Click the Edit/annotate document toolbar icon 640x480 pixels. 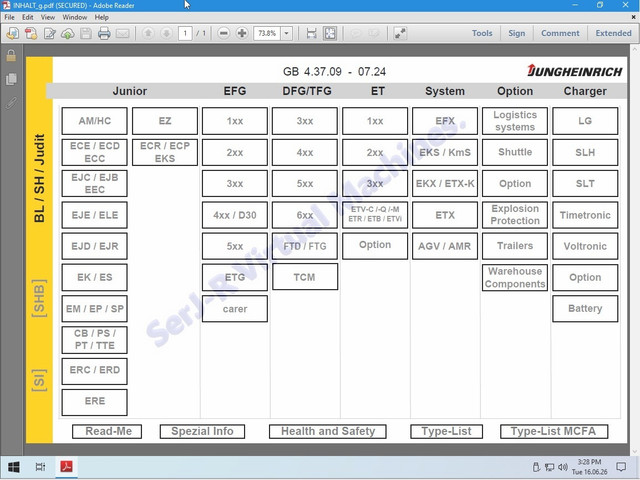[50, 33]
